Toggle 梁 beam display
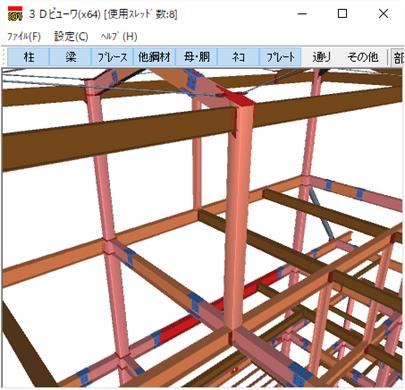The image size is (405, 390). [71, 57]
